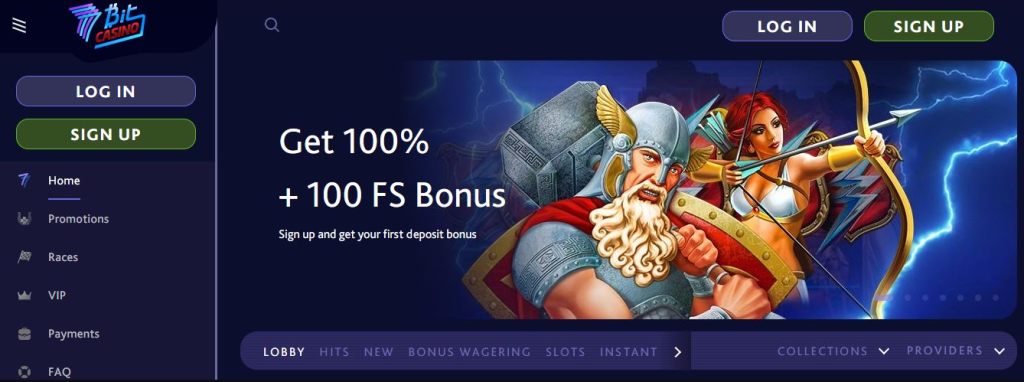Click the top-right Log In button
The height and width of the screenshot is (382, 1024).
pyautogui.click(x=787, y=26)
